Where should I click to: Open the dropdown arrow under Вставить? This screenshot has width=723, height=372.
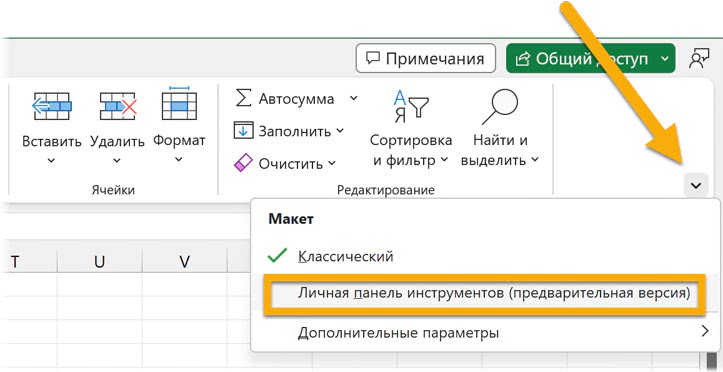(x=52, y=161)
